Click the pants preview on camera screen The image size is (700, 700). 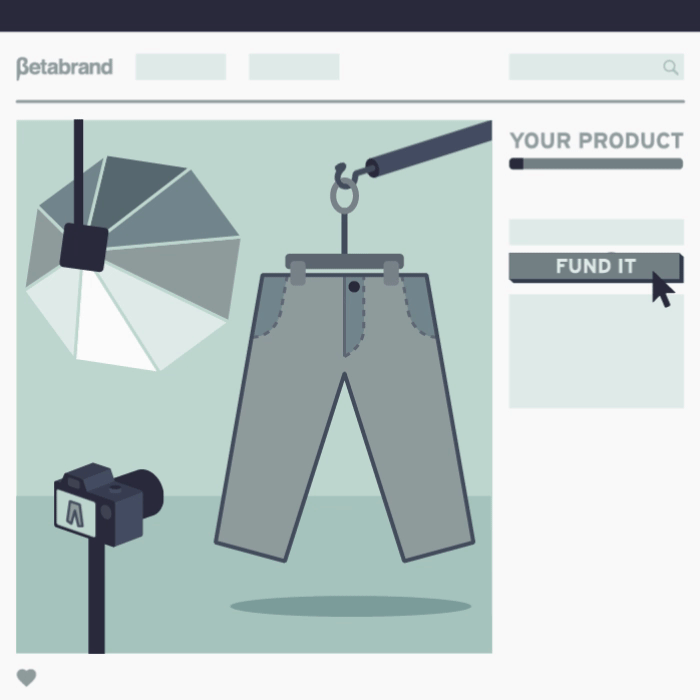[x=75, y=512]
